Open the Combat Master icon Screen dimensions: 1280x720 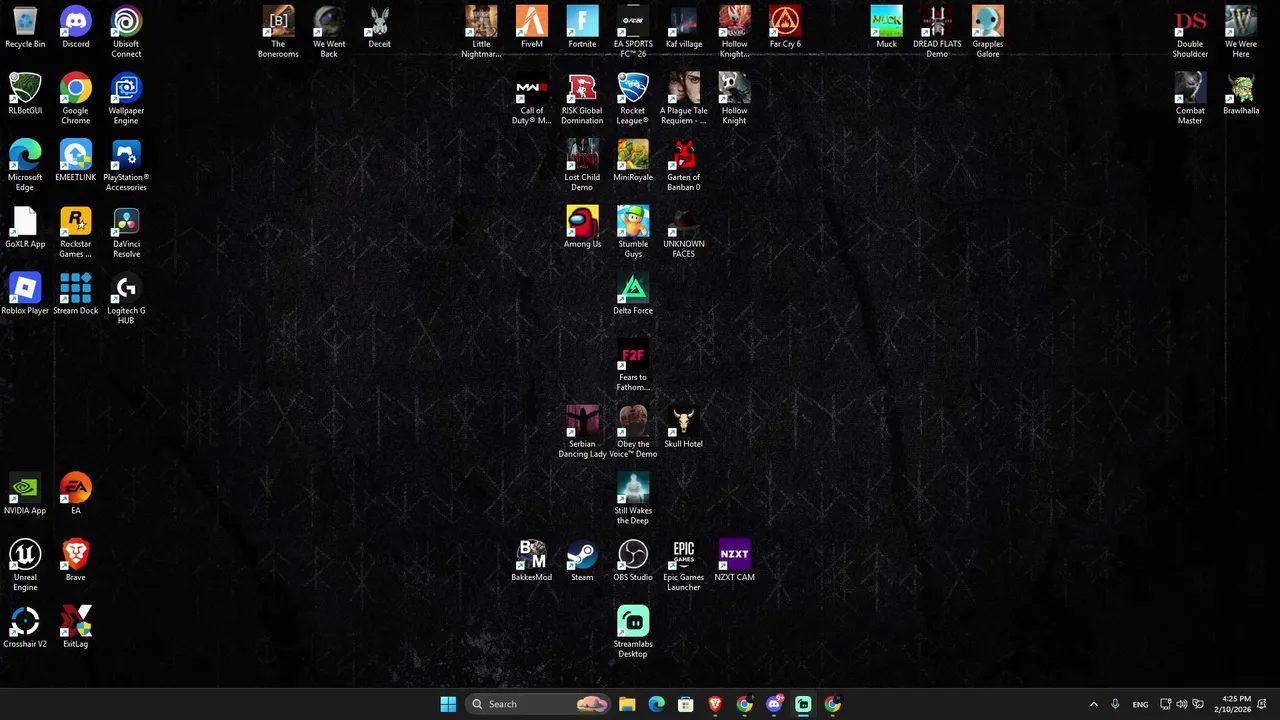tap(1190, 99)
